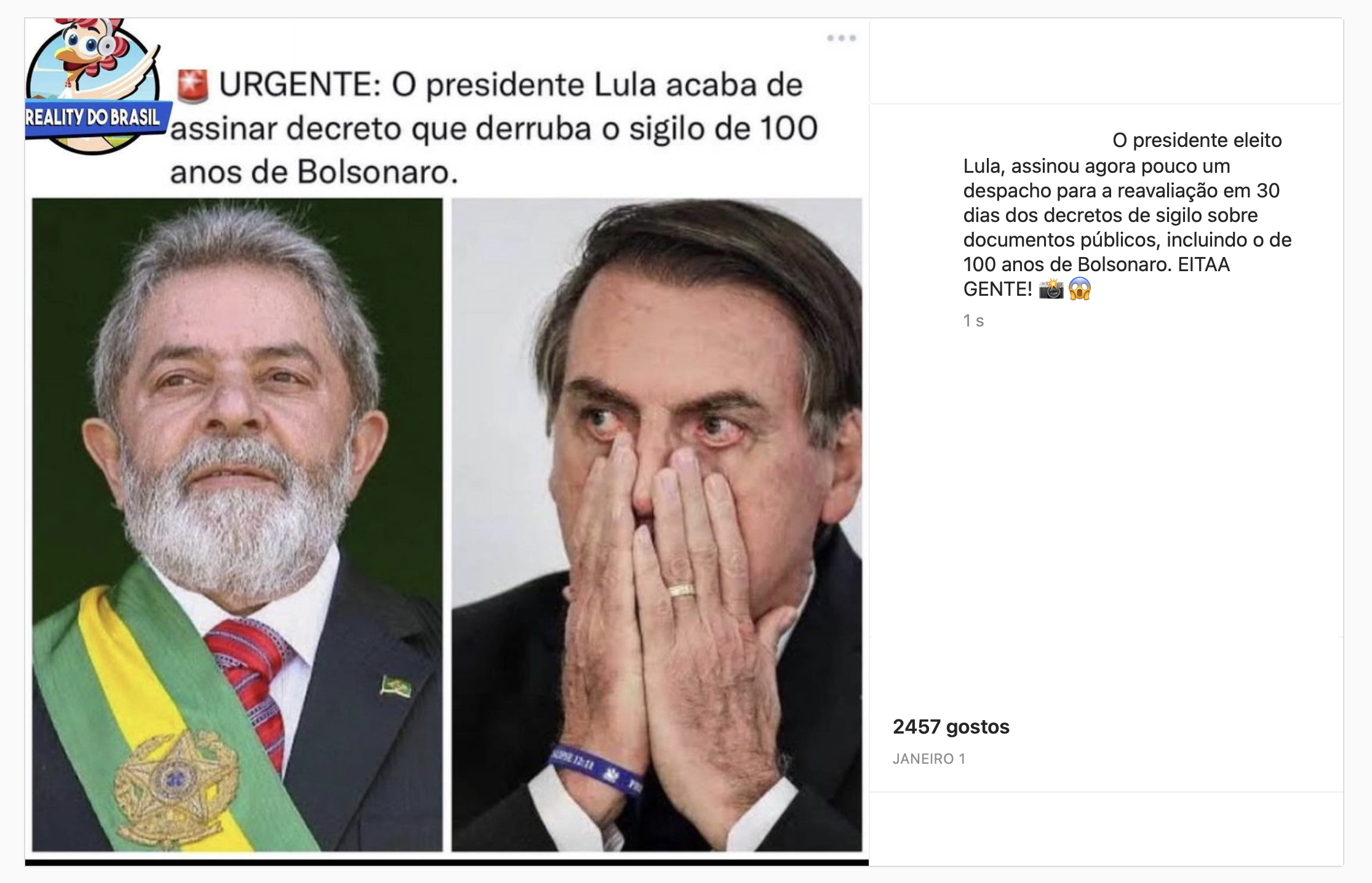
Task: Click the Reality do Brasil chicken logo
Action: pyautogui.click(x=94, y=86)
